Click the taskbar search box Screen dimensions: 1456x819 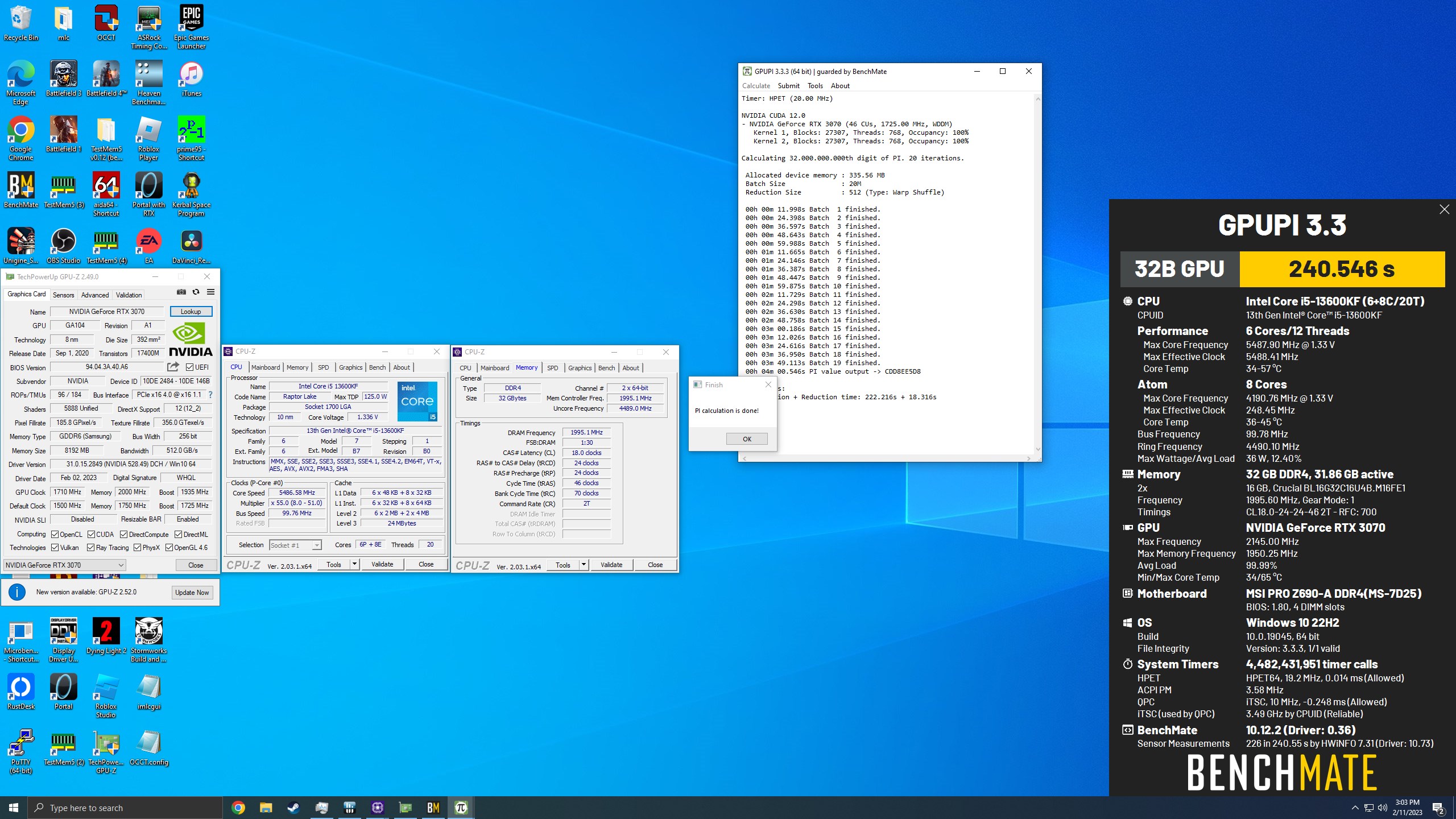[125, 808]
